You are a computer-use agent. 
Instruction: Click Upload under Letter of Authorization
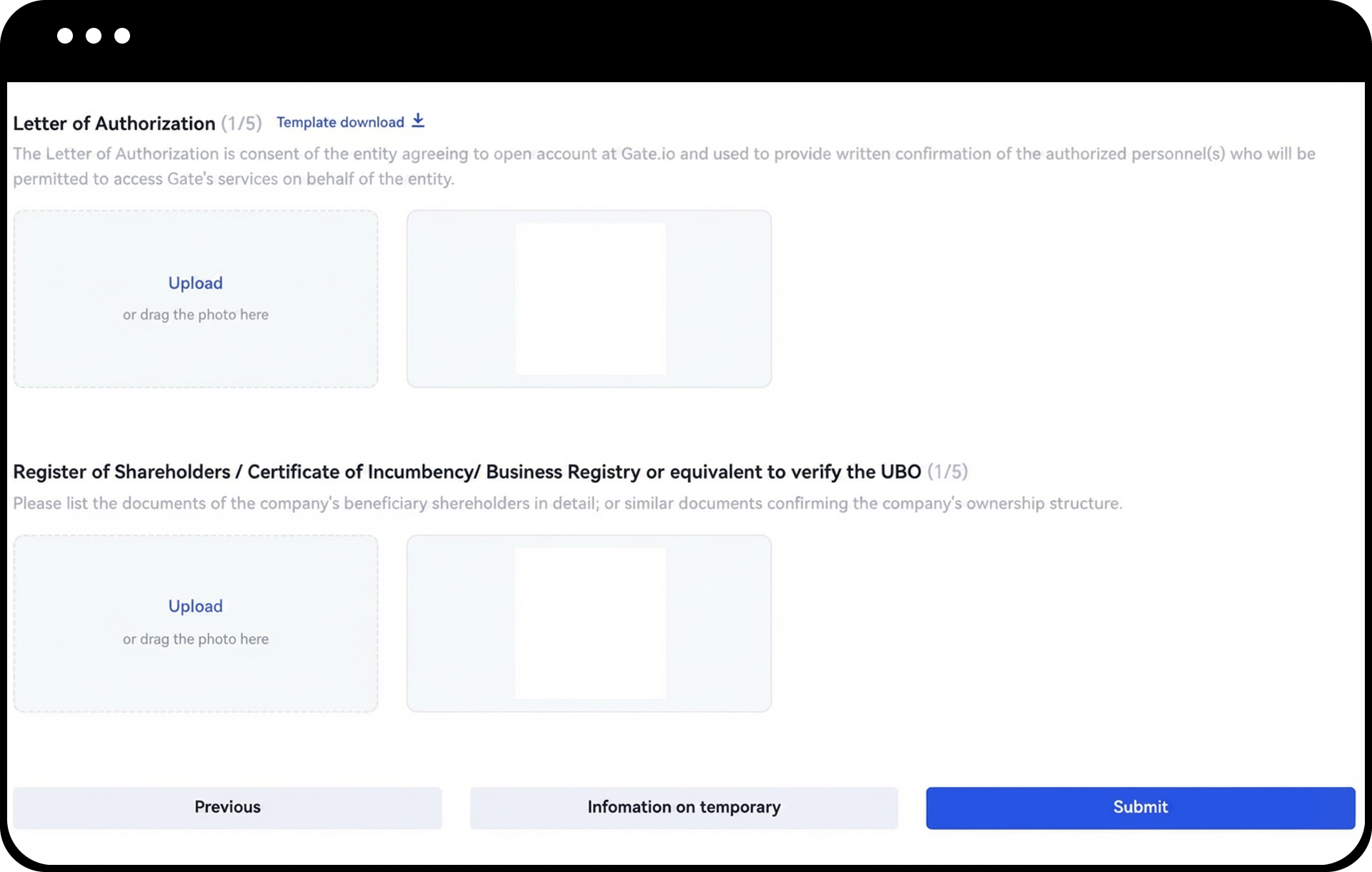point(195,283)
